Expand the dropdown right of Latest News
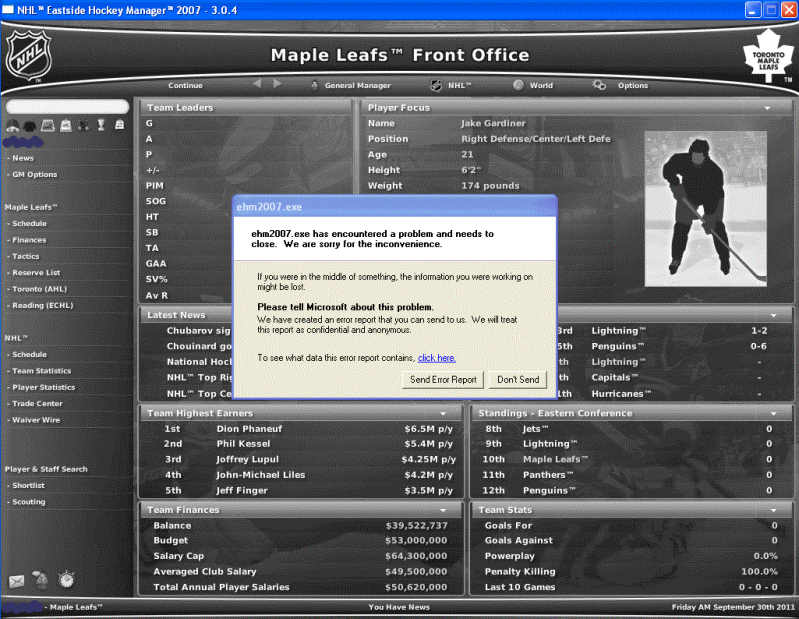 [x=774, y=315]
